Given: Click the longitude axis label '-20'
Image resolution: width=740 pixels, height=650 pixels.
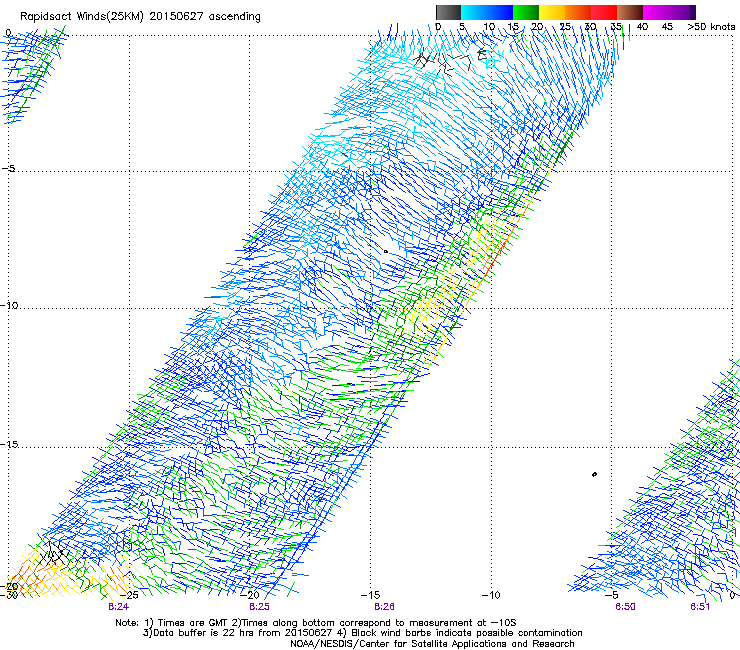Looking at the screenshot, I should click(251, 595).
